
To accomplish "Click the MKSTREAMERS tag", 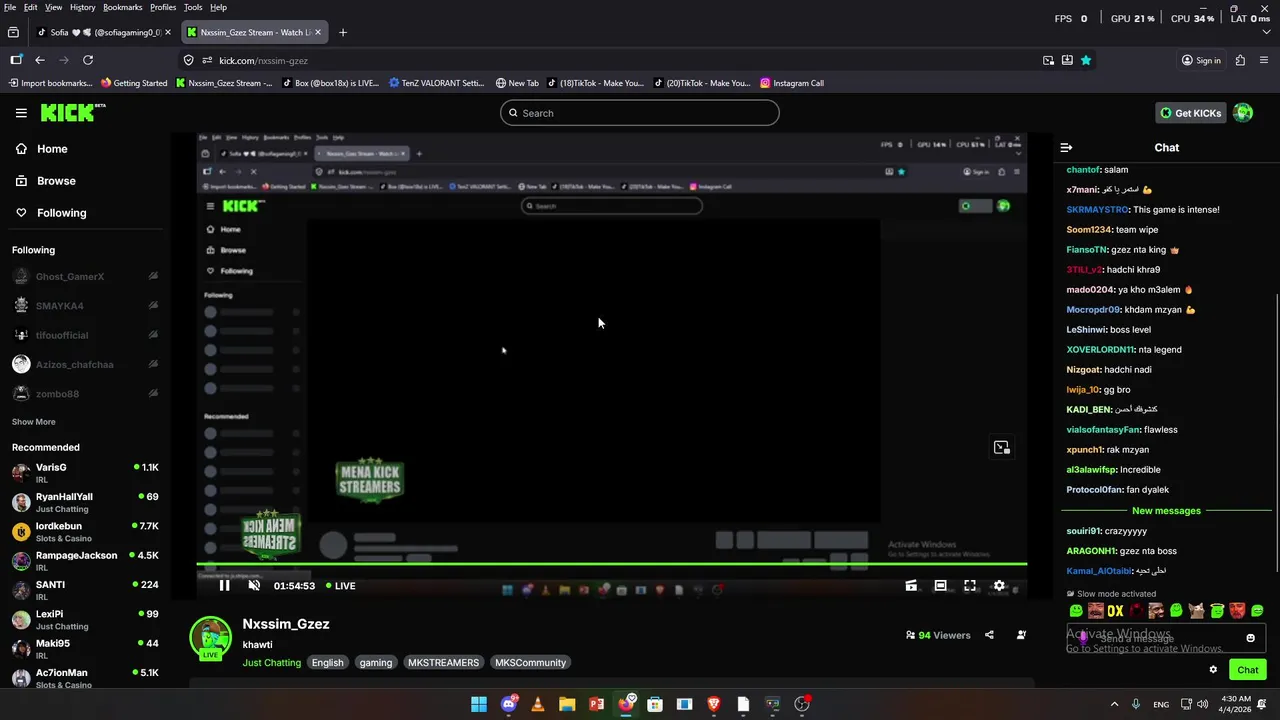I will [443, 663].
